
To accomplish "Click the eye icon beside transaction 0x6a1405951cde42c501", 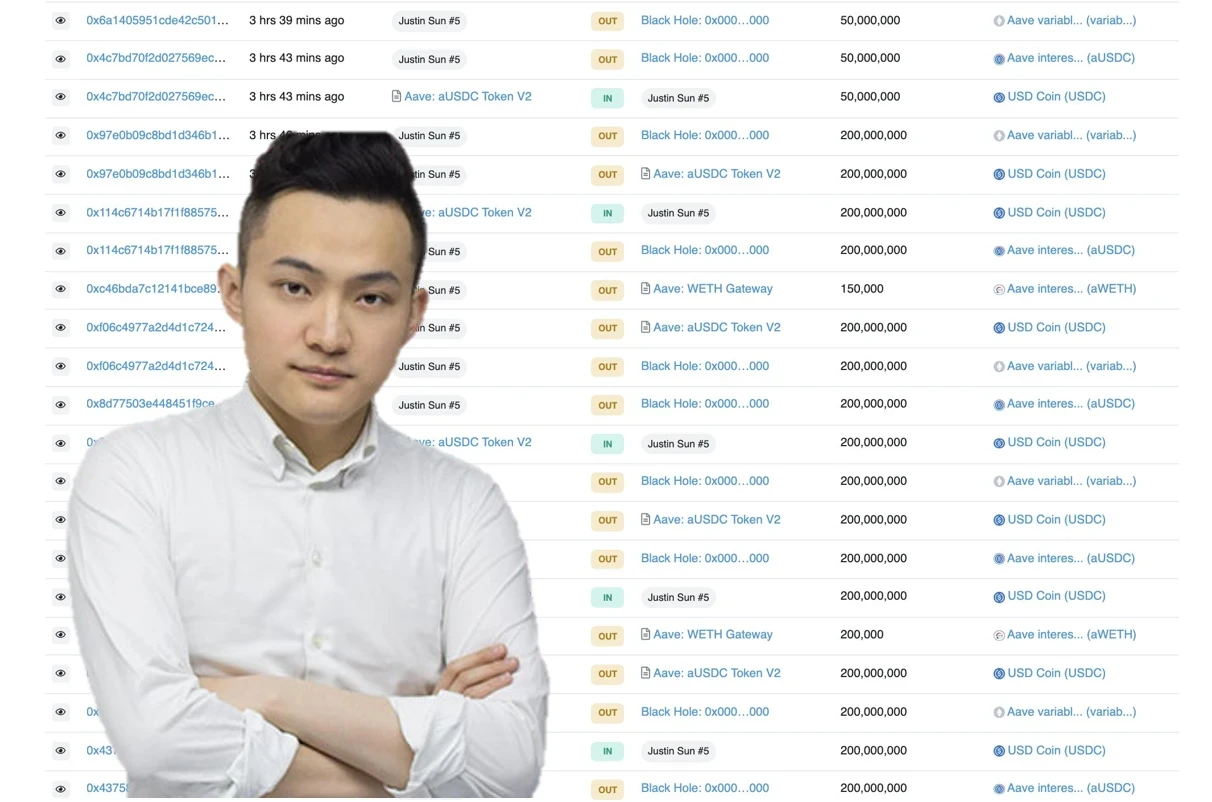I will pos(61,21).
